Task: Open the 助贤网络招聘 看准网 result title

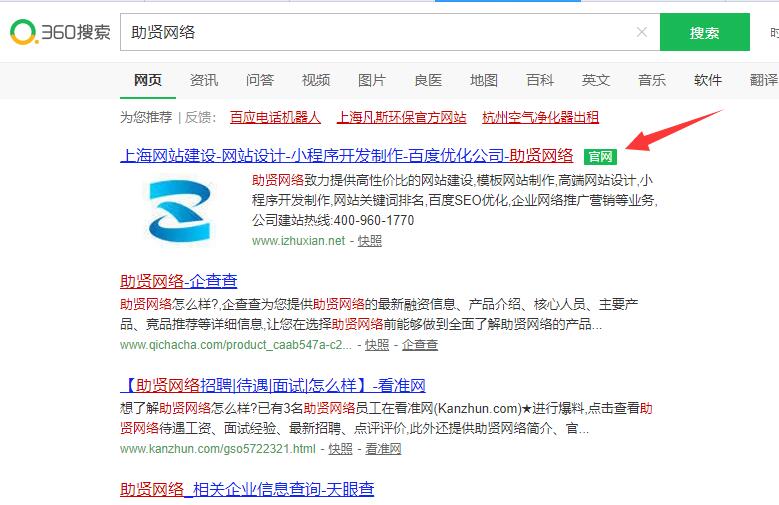Action: click(273, 386)
